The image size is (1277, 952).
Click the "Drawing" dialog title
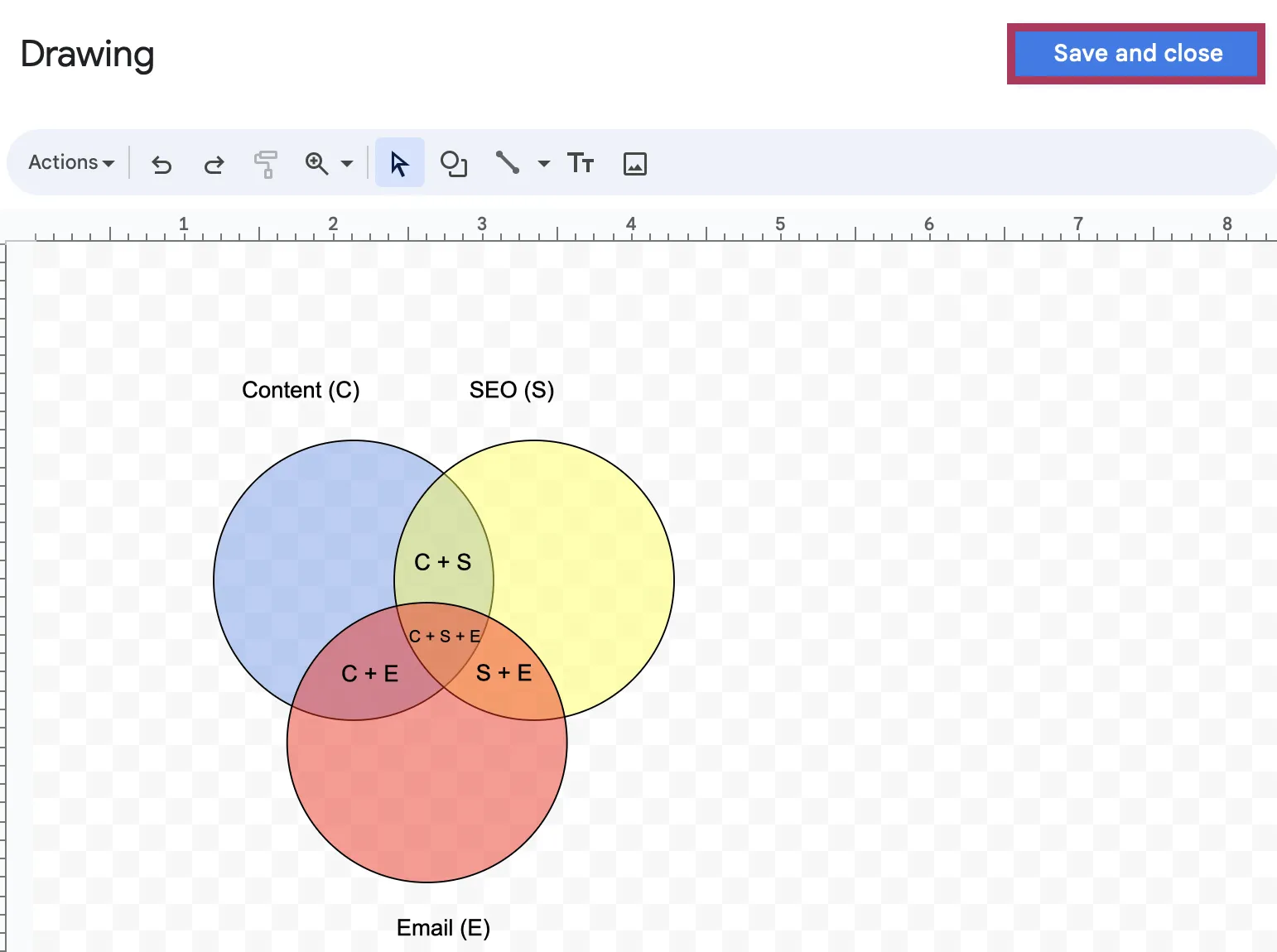tap(88, 55)
